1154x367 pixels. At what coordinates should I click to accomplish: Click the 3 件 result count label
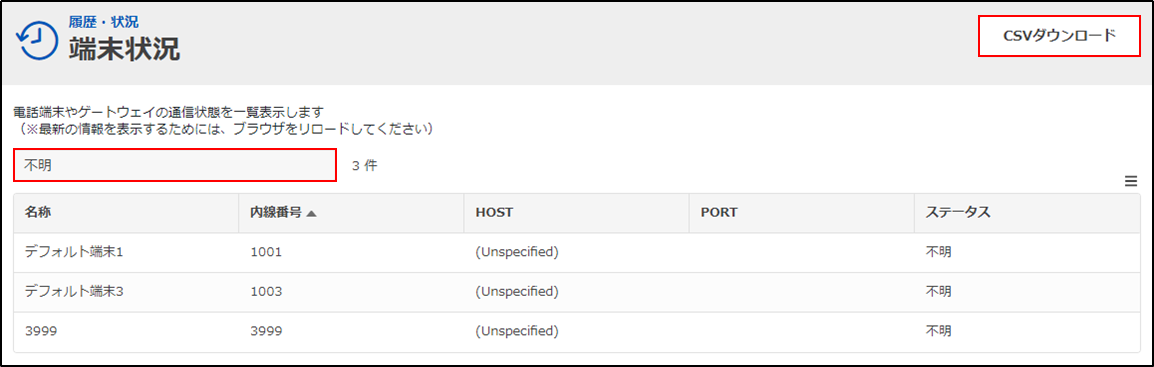pyautogui.click(x=364, y=166)
